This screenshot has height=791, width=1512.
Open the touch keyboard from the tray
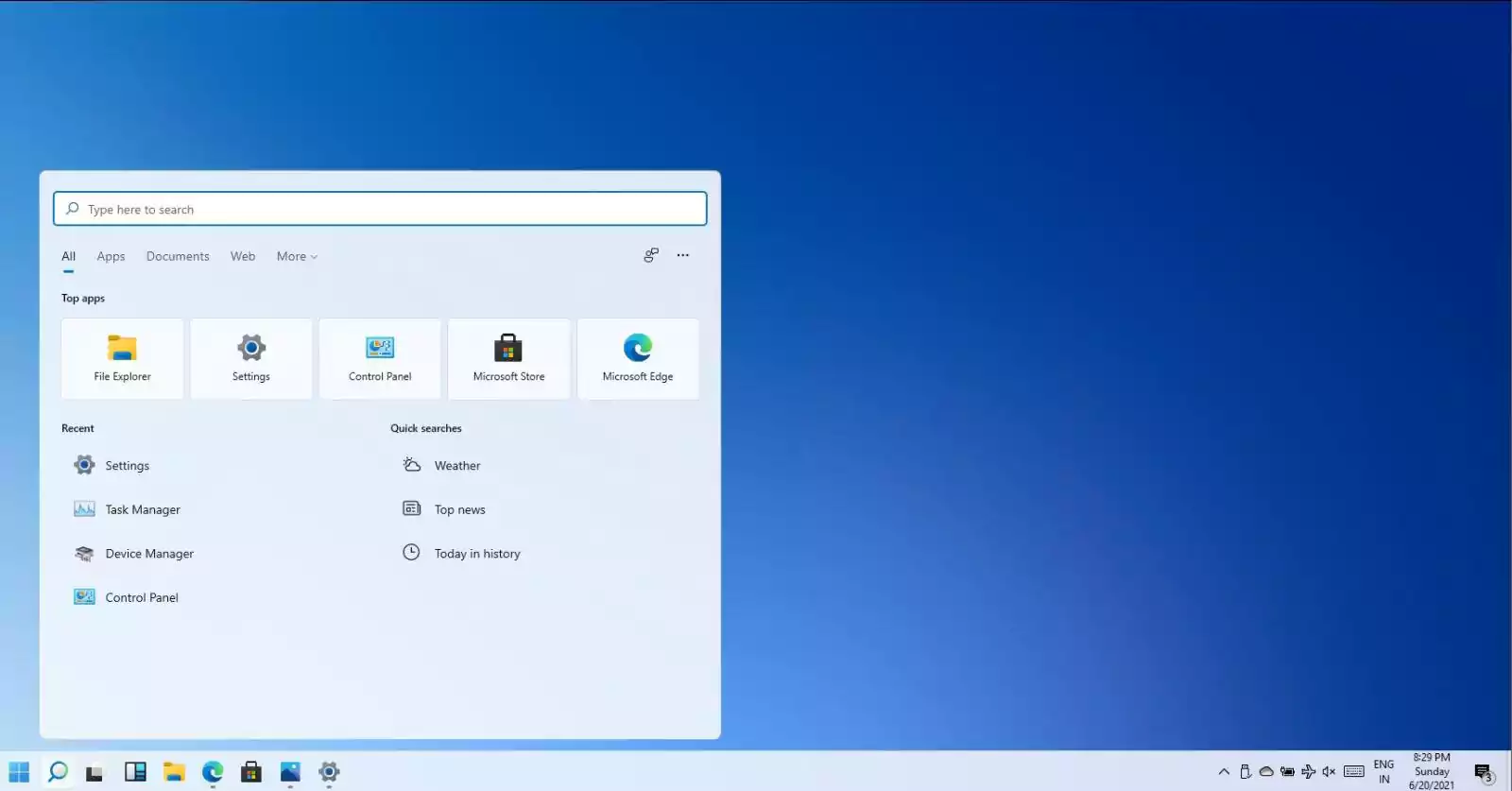[1354, 772]
